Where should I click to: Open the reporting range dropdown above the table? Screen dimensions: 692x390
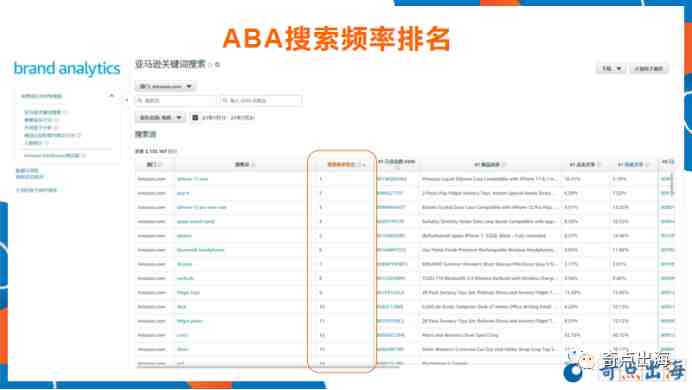[160, 118]
